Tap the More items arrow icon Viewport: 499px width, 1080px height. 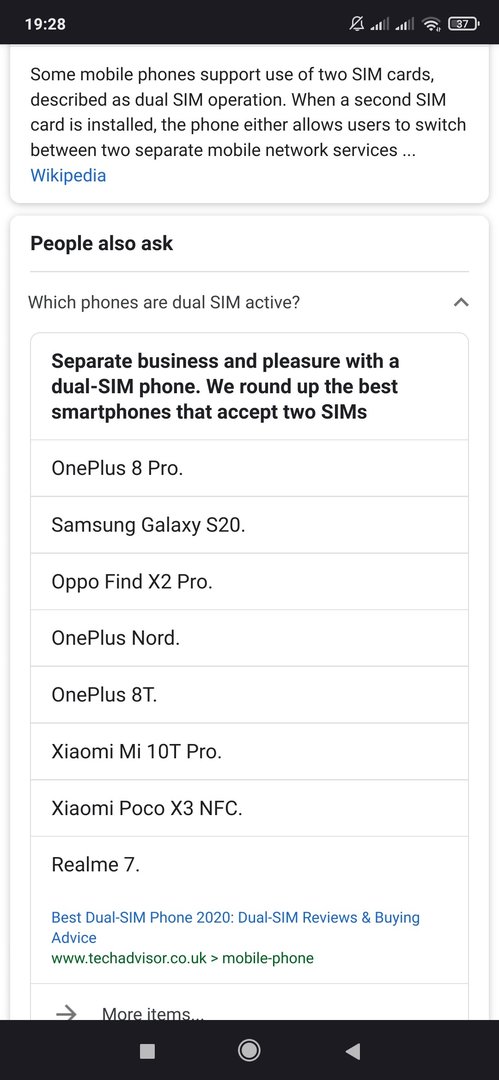coord(66,1012)
